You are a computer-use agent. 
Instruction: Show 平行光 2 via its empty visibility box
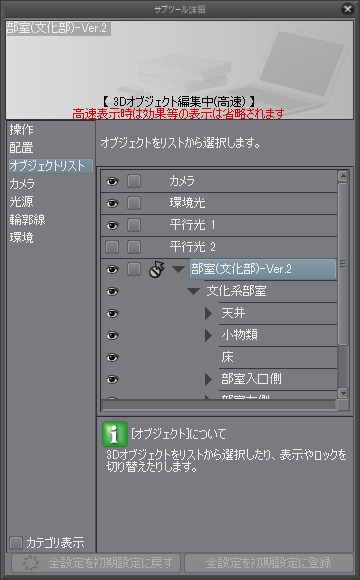coord(112,247)
